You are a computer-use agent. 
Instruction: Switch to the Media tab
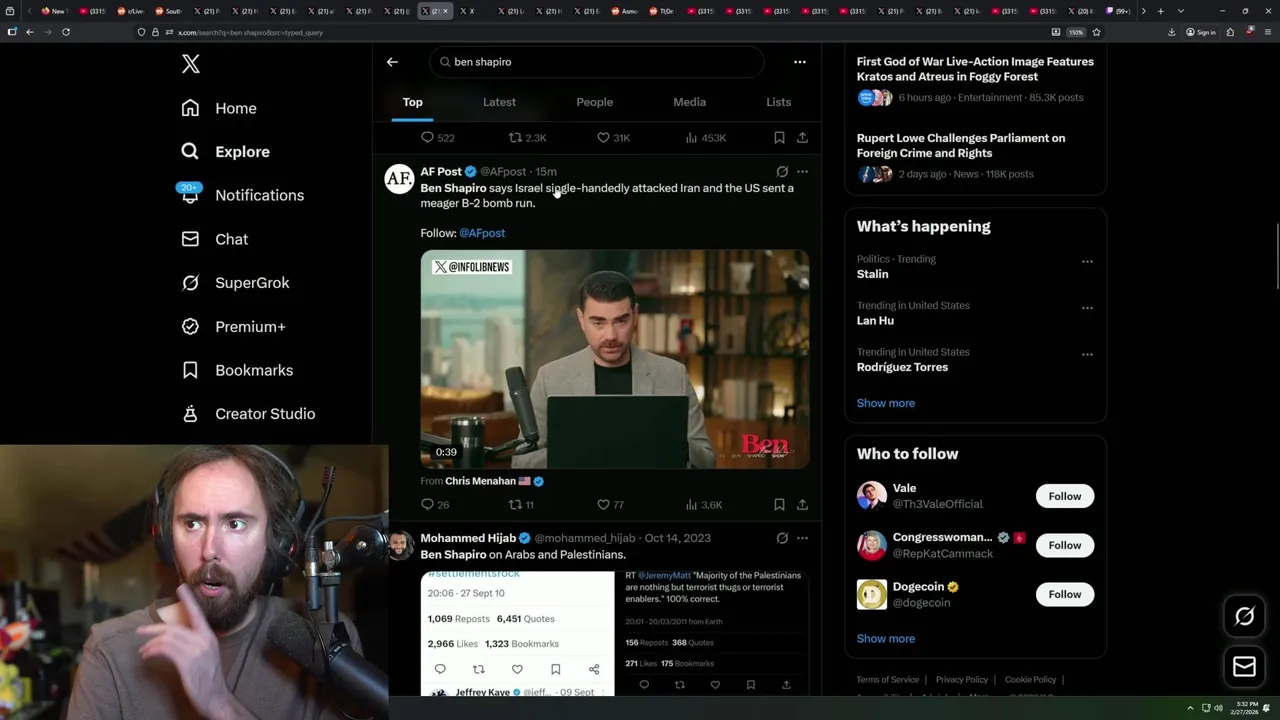tap(689, 102)
